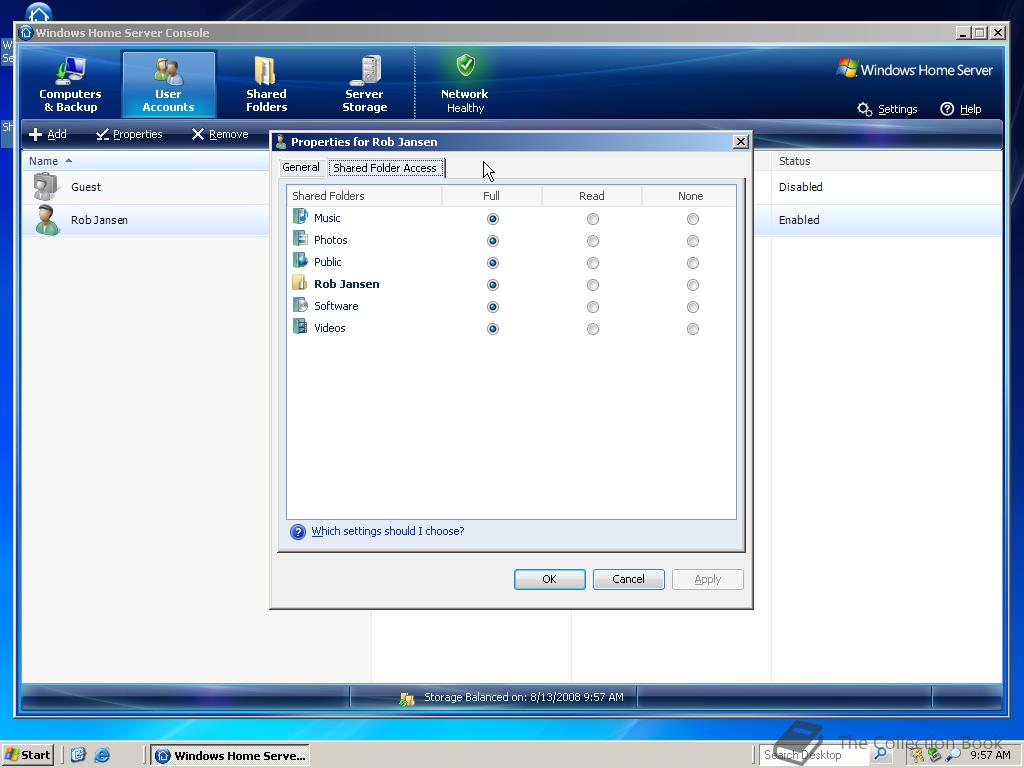Click the Apply button

[707, 579]
